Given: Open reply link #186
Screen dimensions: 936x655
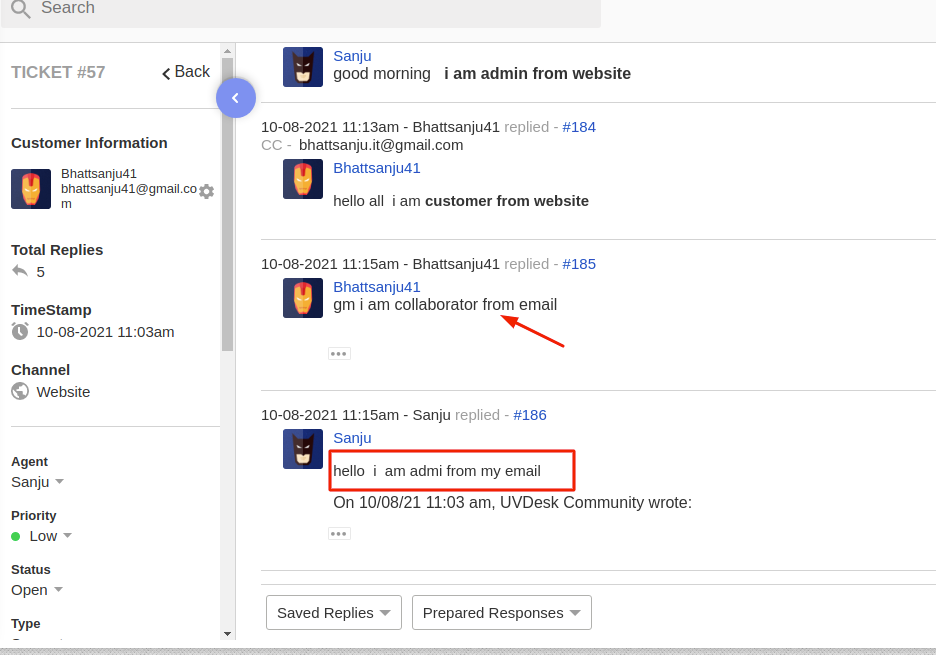Looking at the screenshot, I should [530, 414].
